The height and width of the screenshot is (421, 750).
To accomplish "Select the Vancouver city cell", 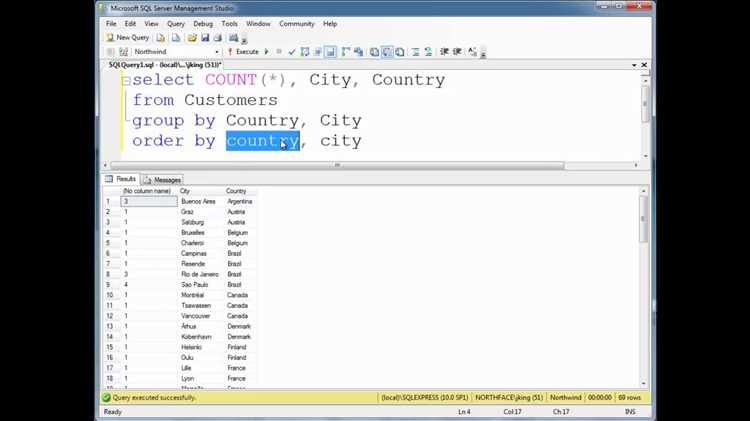I will pos(201,316).
